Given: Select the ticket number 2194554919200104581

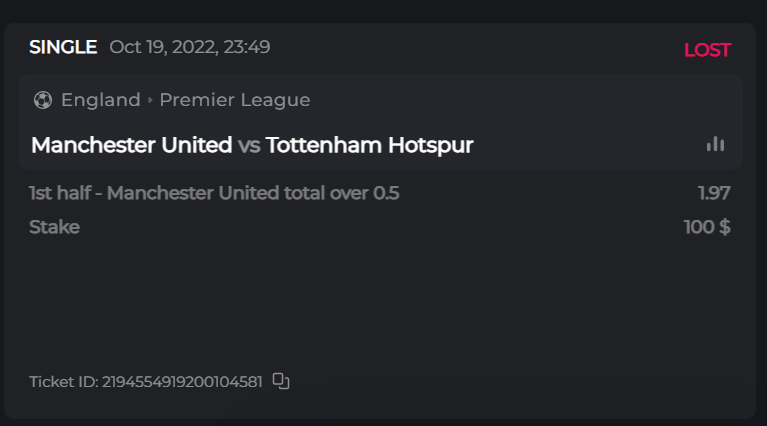Looking at the screenshot, I should 182,381.
